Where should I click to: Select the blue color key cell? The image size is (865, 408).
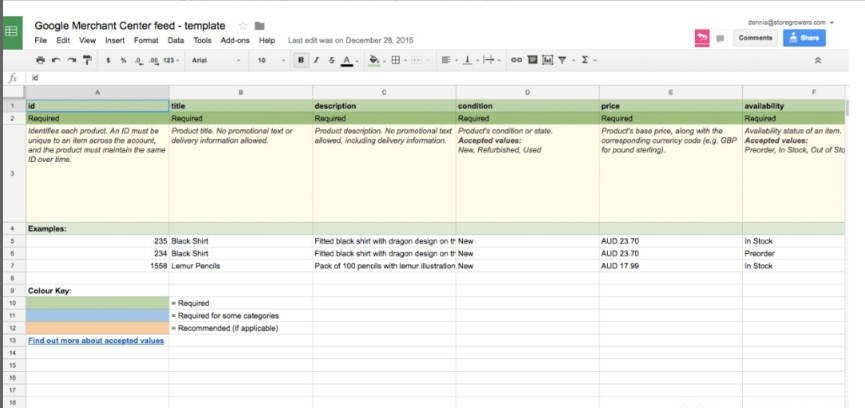[98, 316]
